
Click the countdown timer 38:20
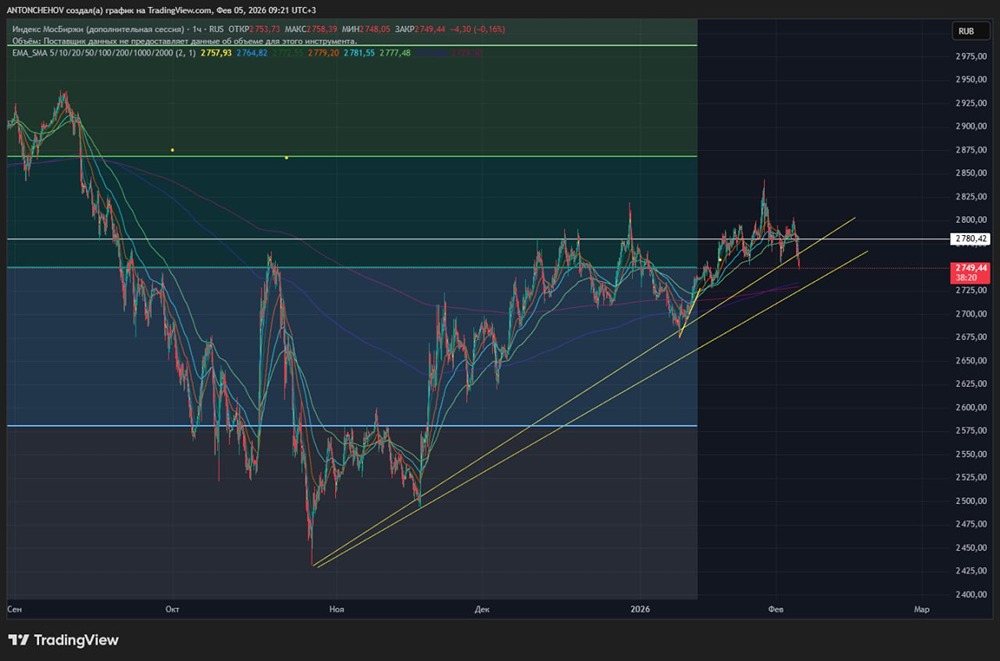(x=966, y=278)
